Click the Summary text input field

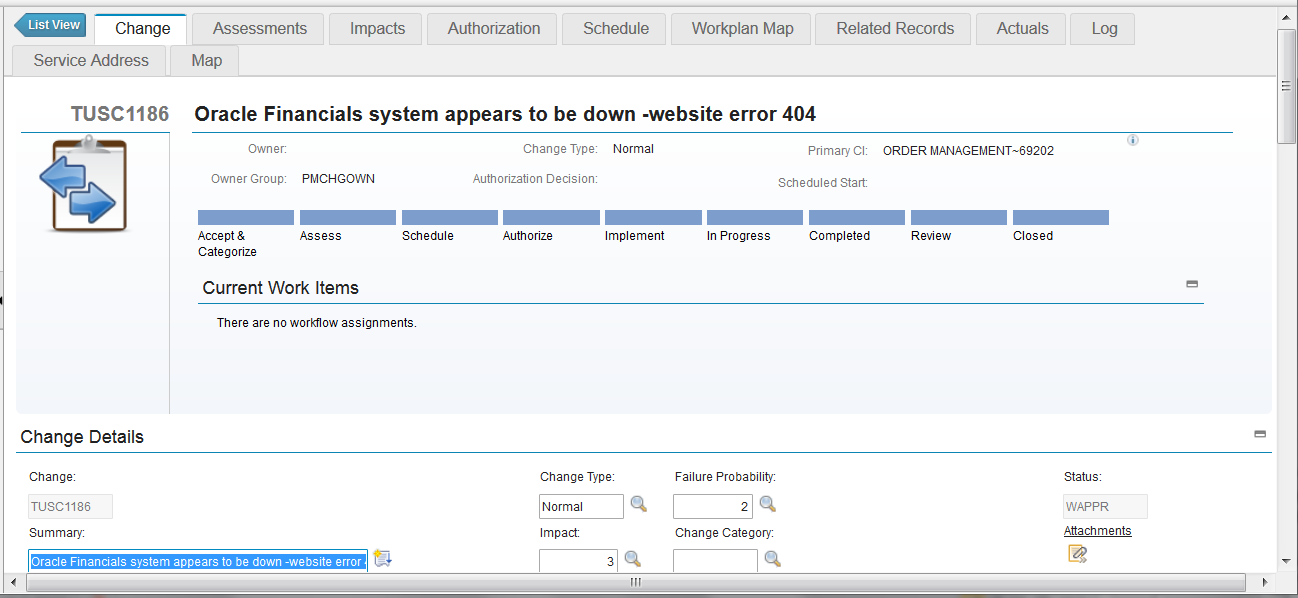coord(198,562)
